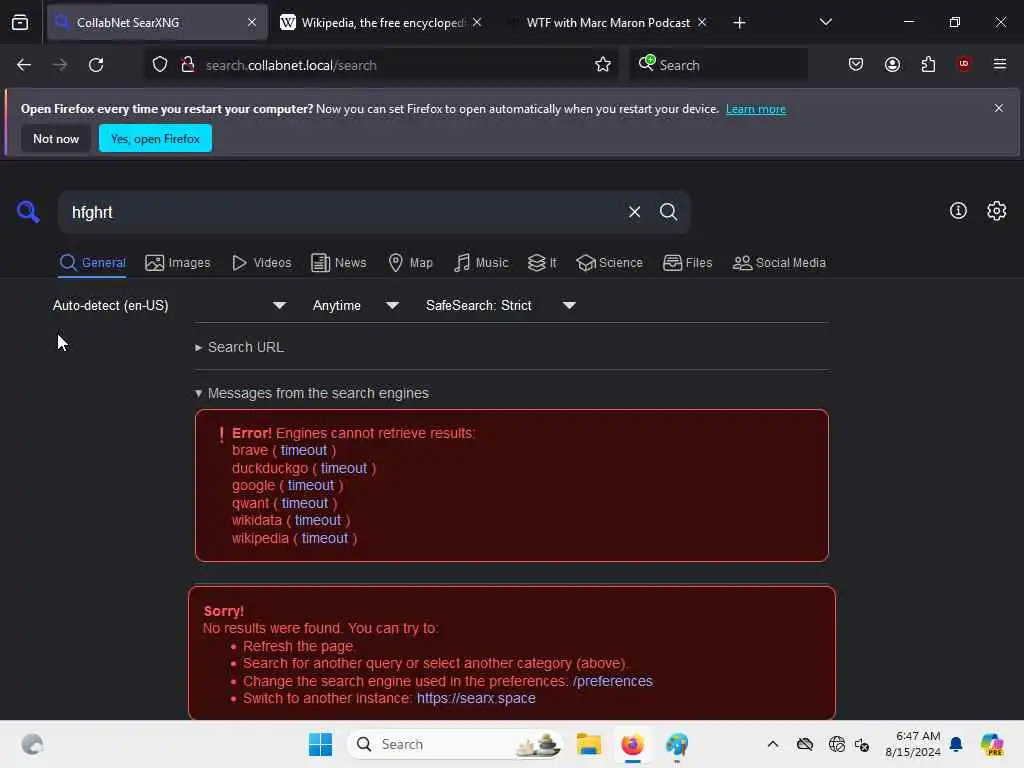
Task: Switch to the Videos category
Action: (x=261, y=263)
